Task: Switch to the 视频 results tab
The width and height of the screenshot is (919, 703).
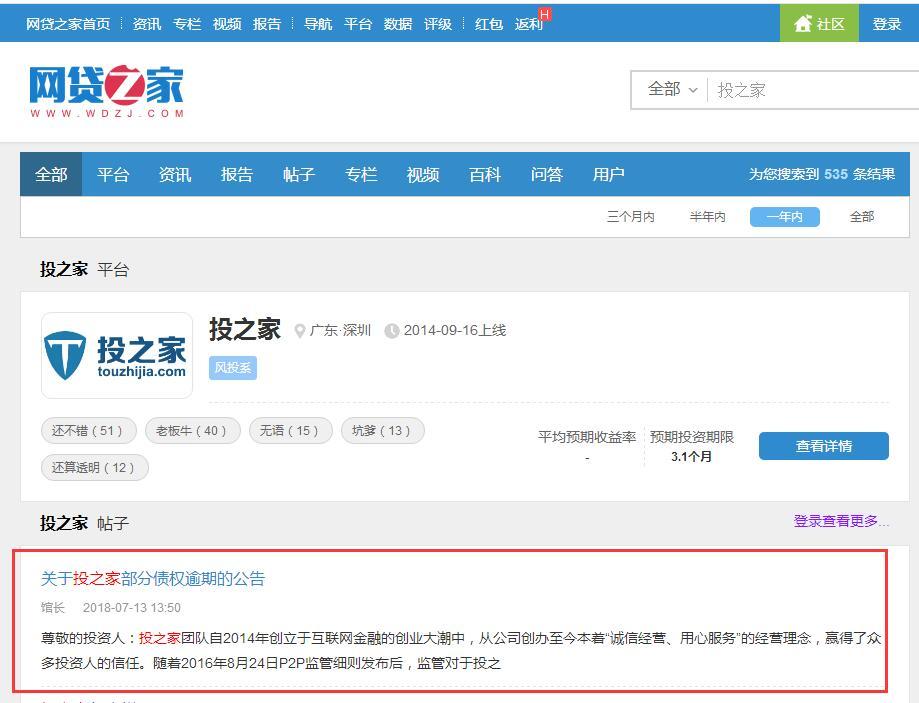Action: pyautogui.click(x=423, y=174)
